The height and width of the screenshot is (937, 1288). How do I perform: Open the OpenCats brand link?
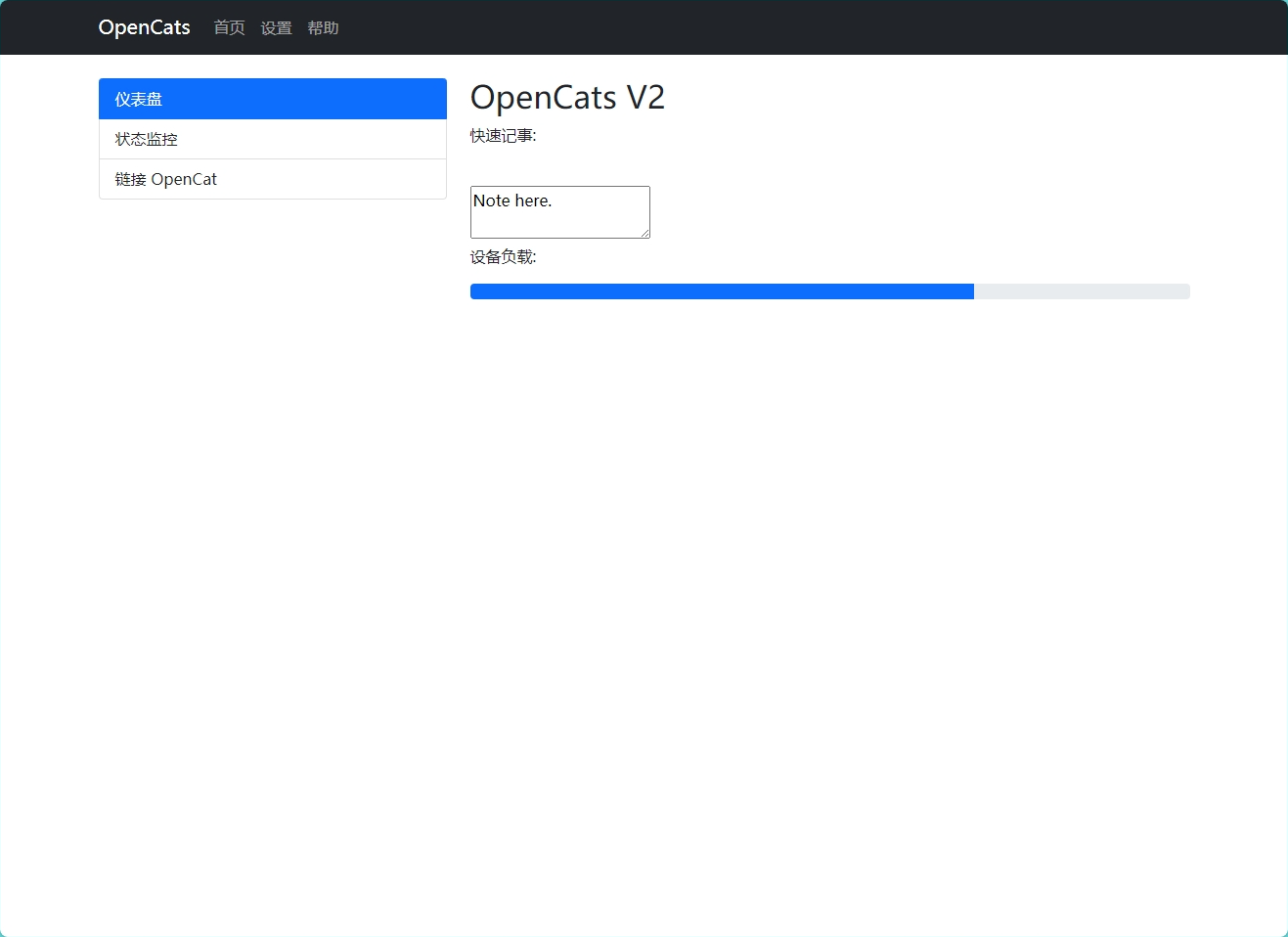coord(144,27)
